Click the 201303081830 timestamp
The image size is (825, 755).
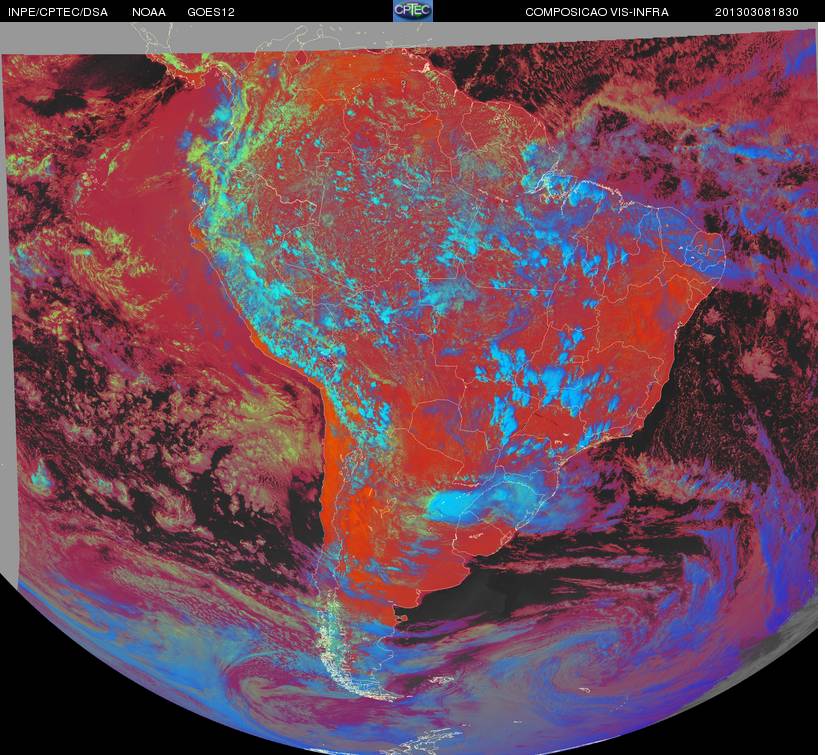pyautogui.click(x=757, y=12)
